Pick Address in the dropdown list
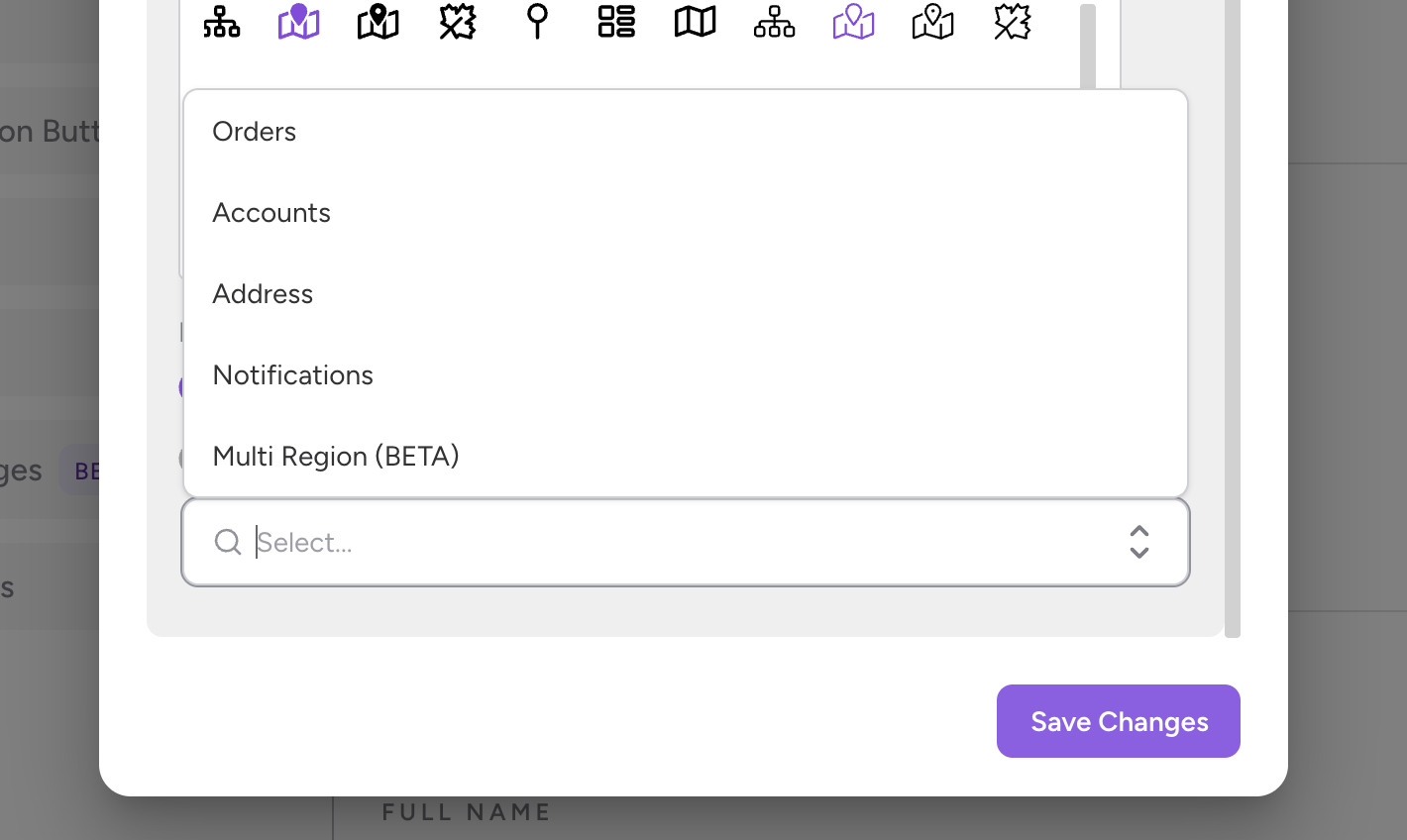Screen dimensions: 1407x840 (263, 294)
